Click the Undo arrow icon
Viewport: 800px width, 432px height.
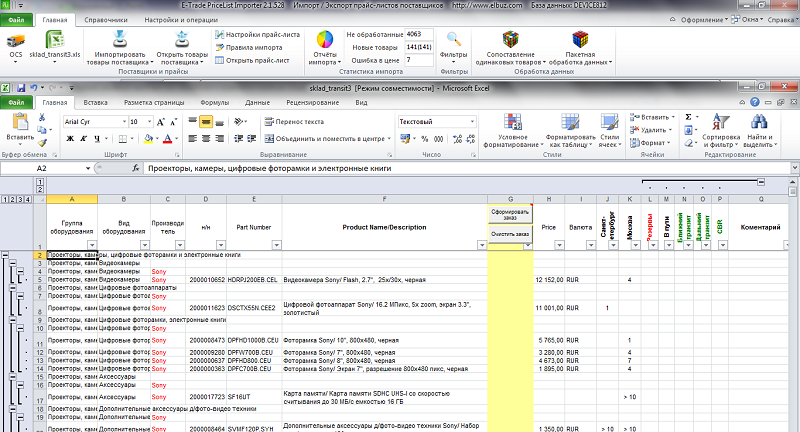click(x=33, y=88)
